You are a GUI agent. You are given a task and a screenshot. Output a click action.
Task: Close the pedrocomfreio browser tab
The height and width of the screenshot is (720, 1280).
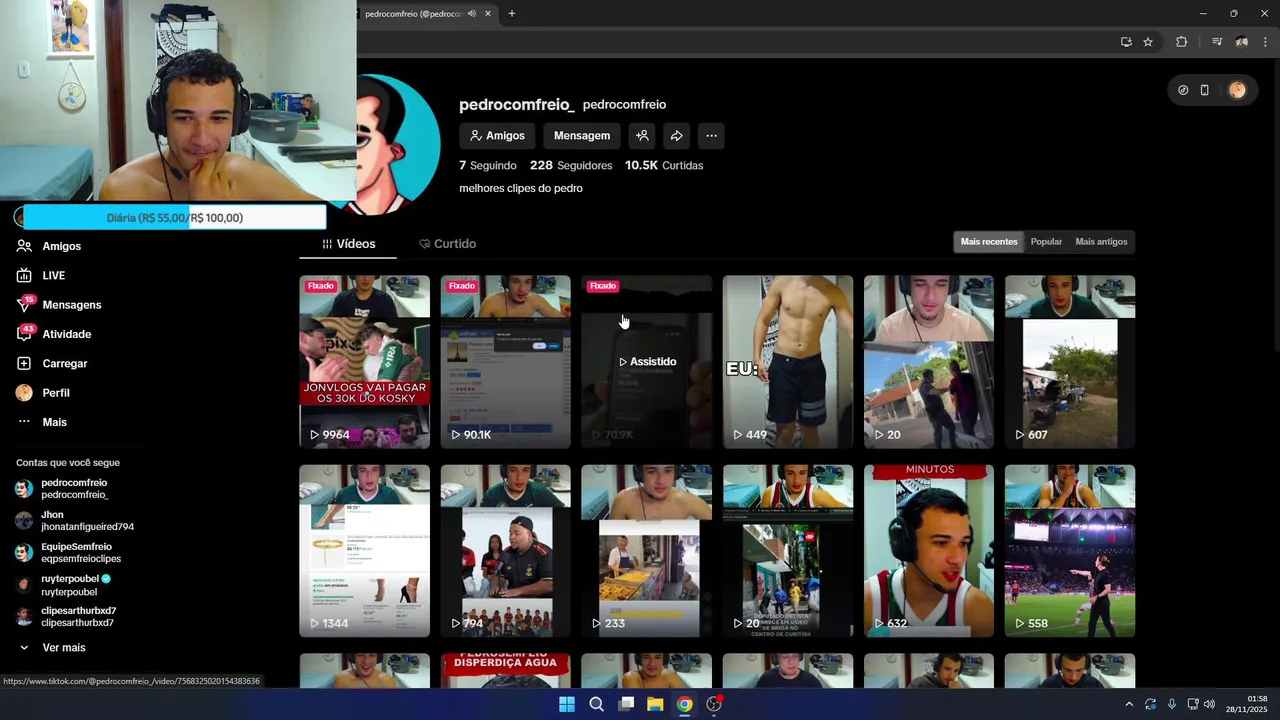(x=488, y=14)
